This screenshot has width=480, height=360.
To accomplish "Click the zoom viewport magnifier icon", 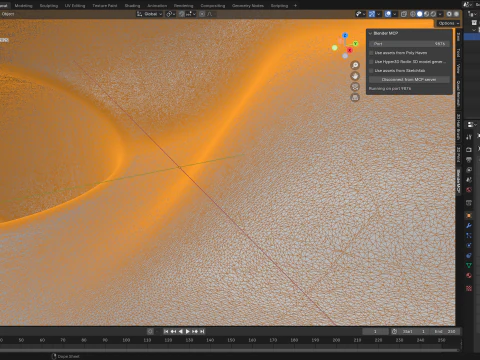I will (355, 65).
